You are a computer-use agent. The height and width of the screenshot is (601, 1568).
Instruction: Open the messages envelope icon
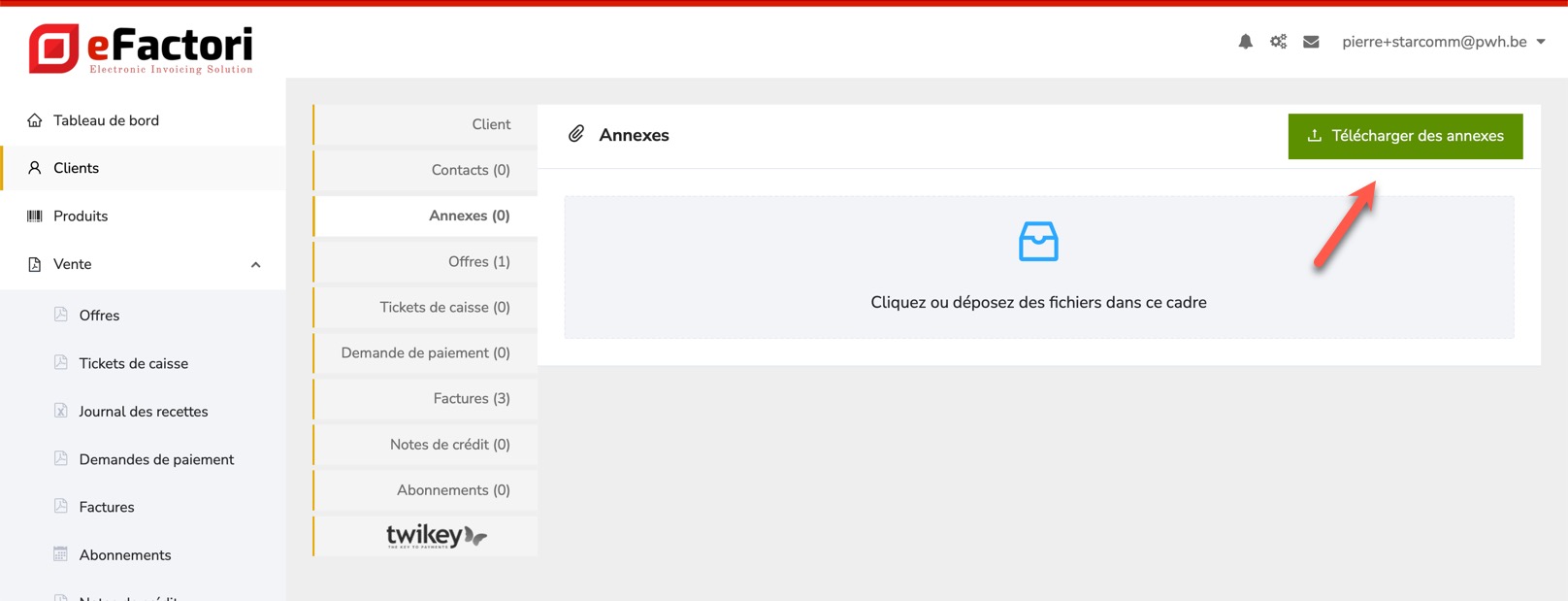1311,42
